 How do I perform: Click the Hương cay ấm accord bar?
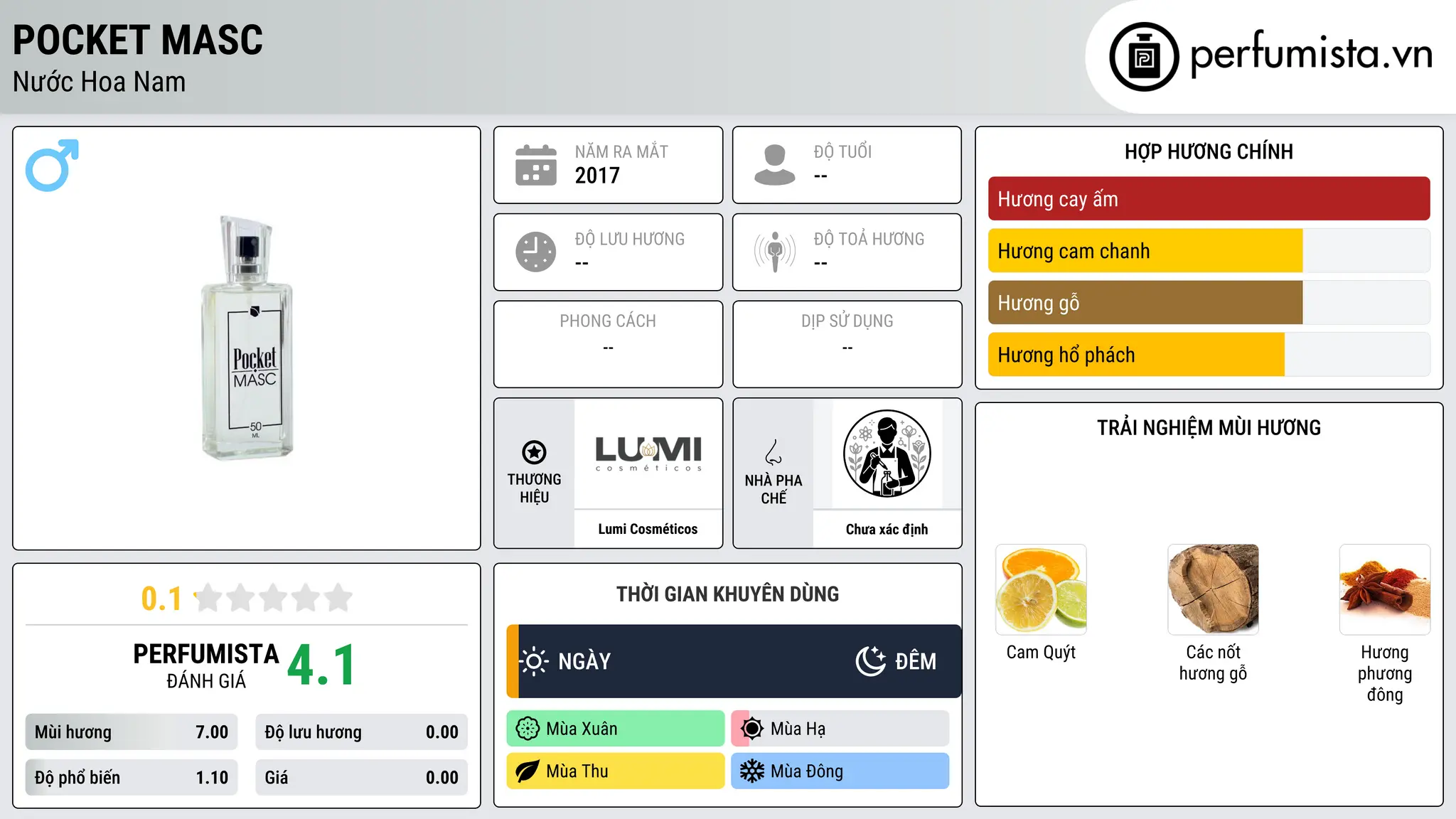pyautogui.click(x=1209, y=199)
